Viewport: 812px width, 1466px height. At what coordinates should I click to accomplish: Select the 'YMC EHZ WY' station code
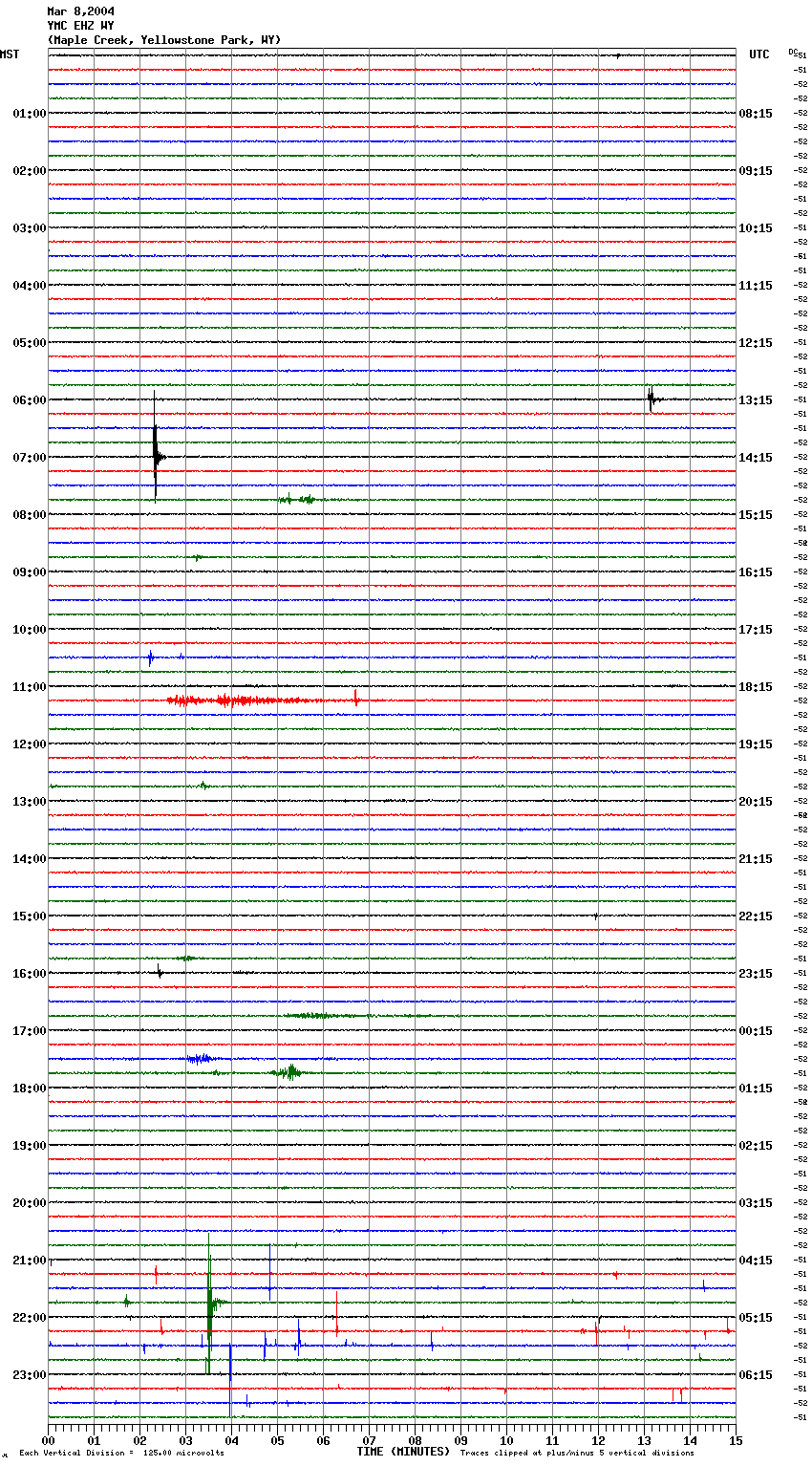pos(81,26)
